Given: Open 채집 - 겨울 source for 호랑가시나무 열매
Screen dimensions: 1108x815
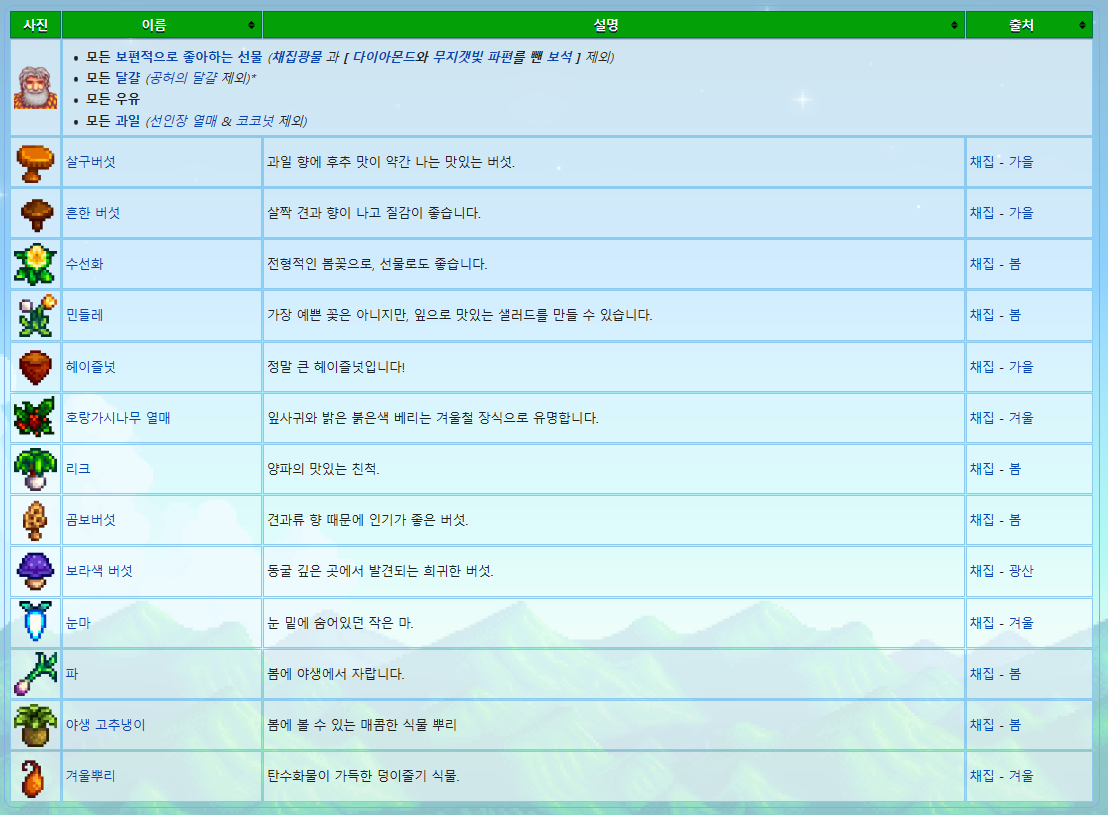Looking at the screenshot, I should click(1001, 418).
